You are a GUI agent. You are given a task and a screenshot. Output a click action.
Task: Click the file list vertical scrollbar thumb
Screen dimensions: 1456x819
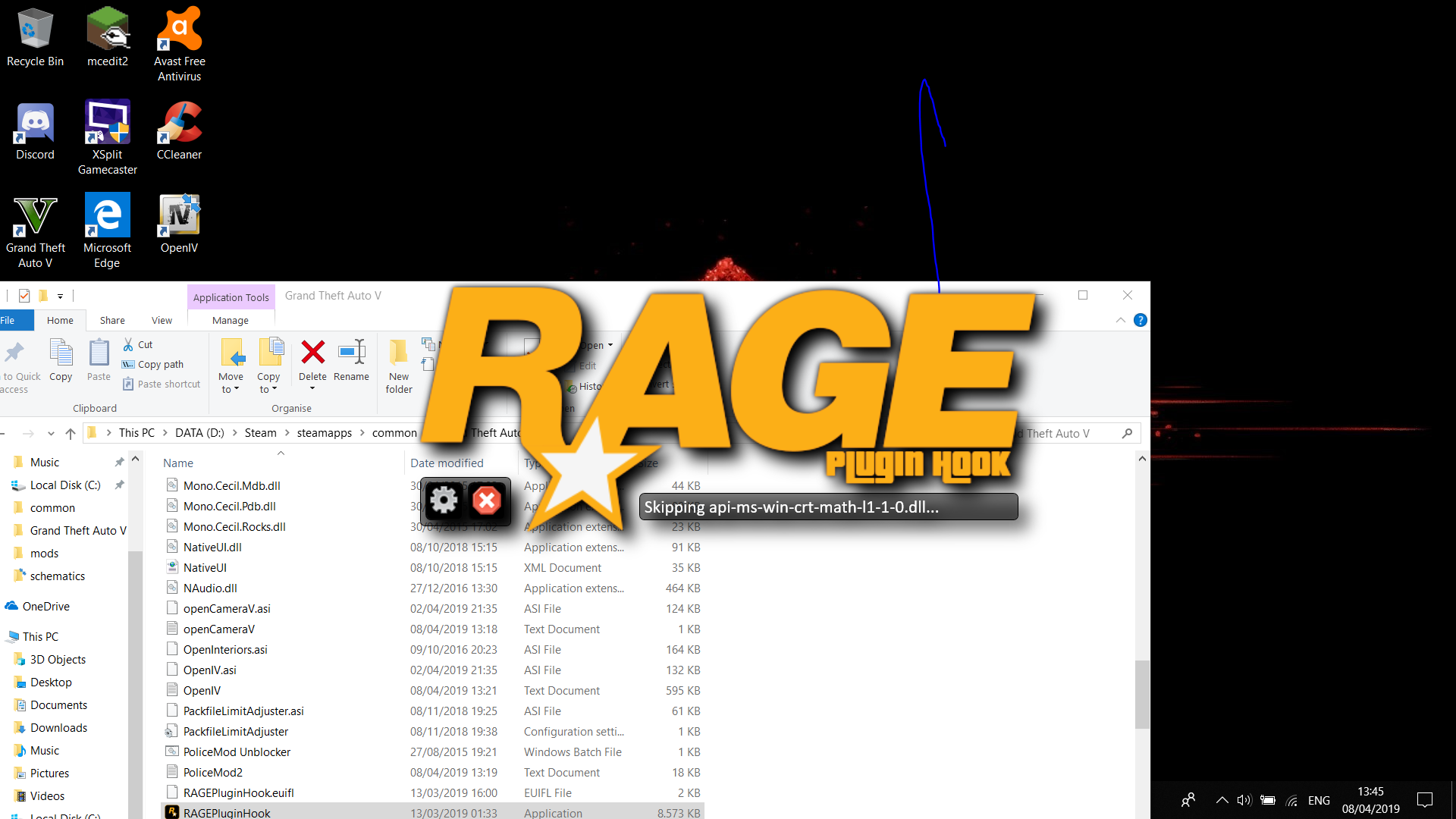pos(1141,694)
